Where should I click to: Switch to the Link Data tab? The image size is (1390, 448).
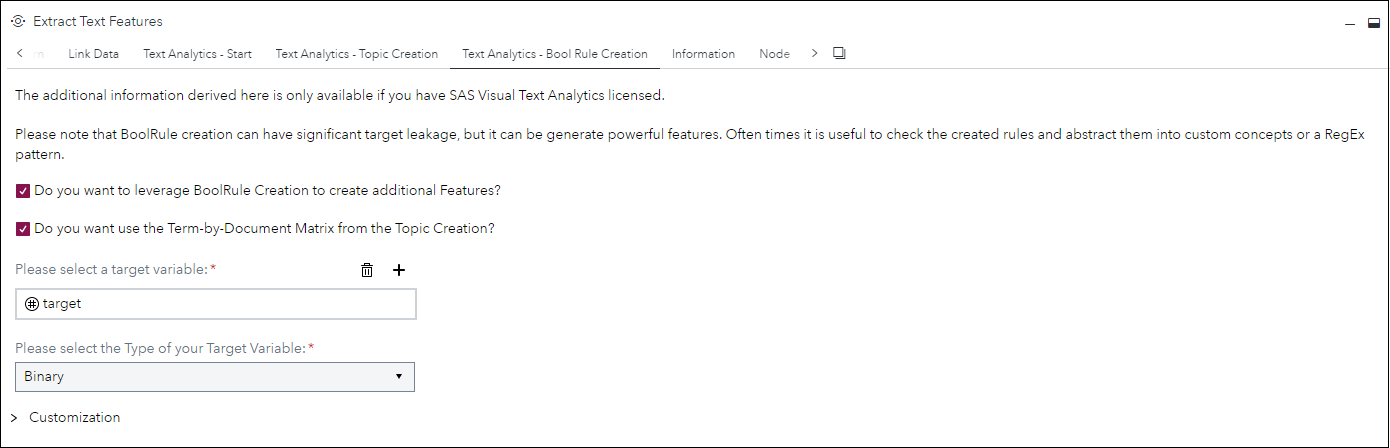93,54
